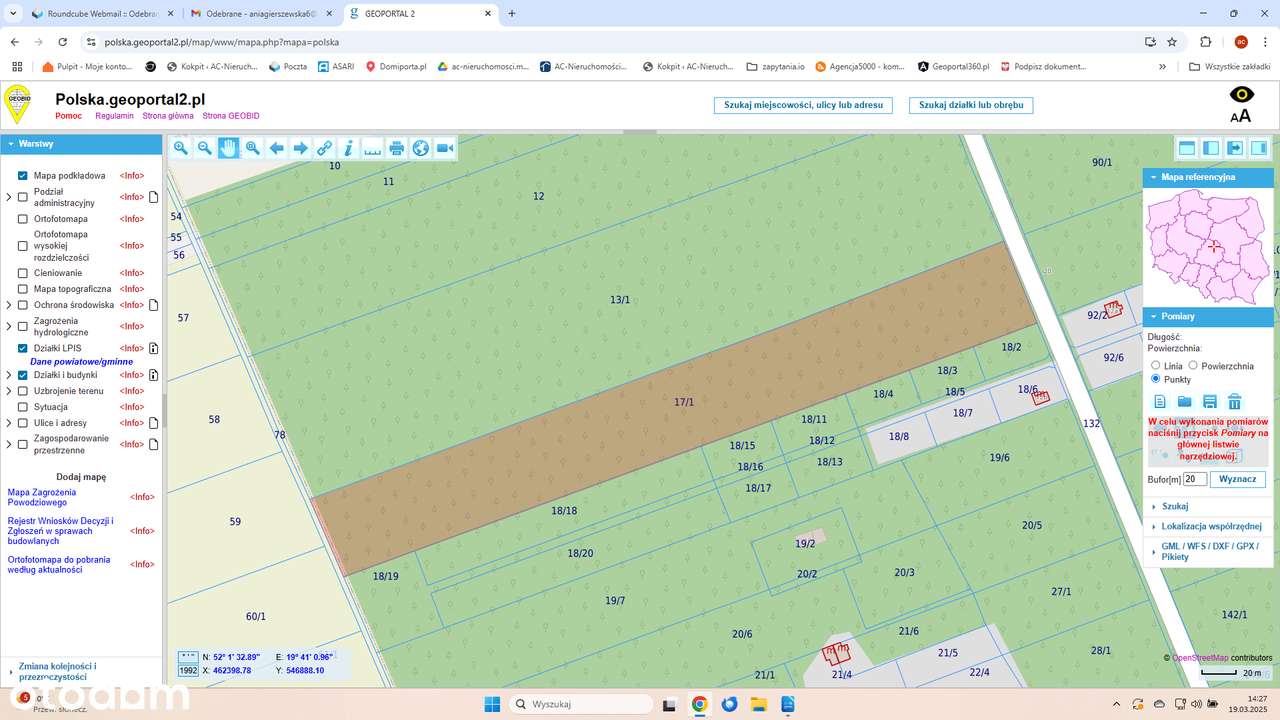Click the arrow panel layout icon

pos(1235,148)
